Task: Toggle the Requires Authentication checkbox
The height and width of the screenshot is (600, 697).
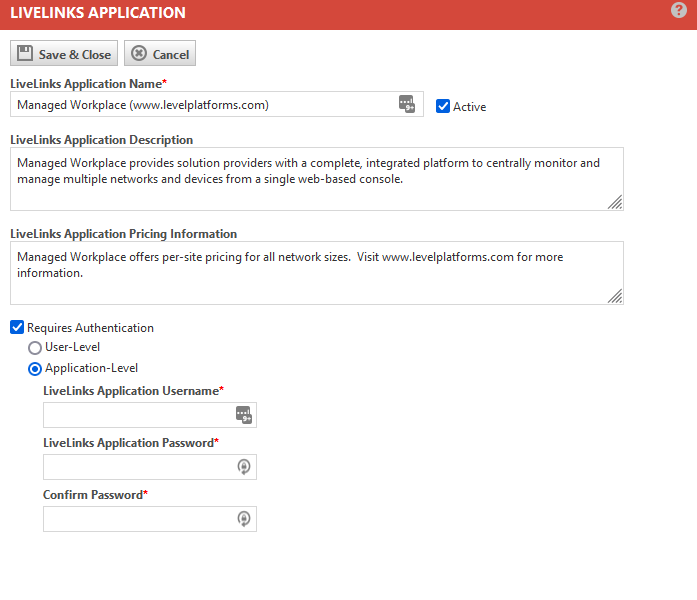Action: 17,327
